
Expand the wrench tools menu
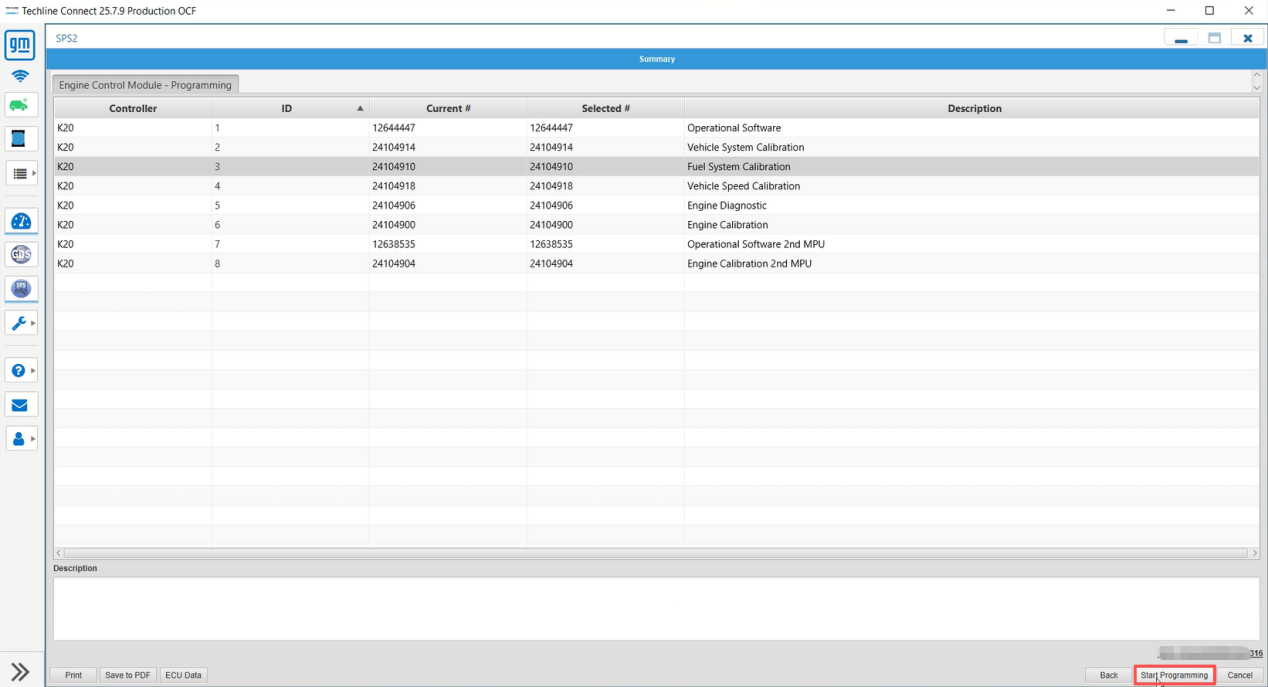click(21, 323)
